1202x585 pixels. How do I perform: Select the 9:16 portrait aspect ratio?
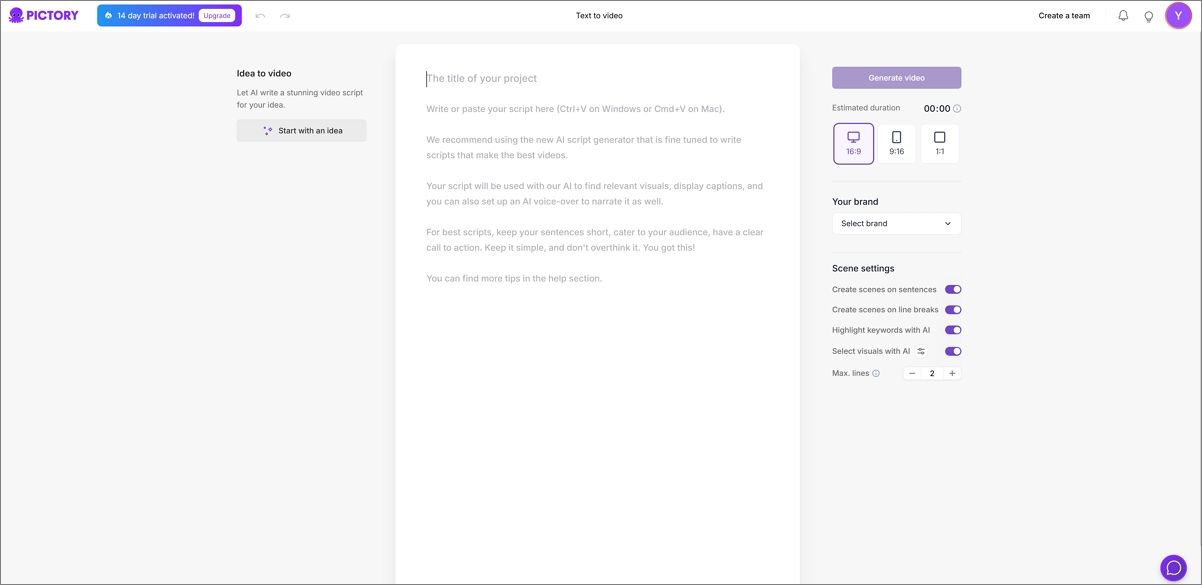tap(897, 143)
